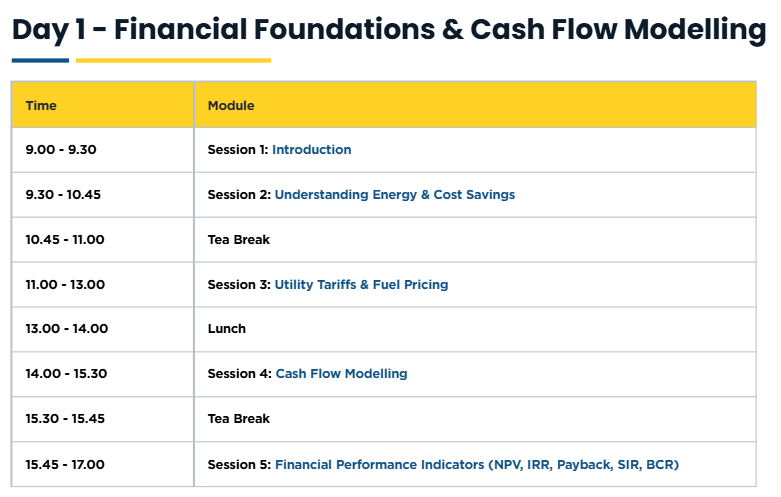Open the Session 4 Cash Flow Modelling link

click(x=341, y=374)
